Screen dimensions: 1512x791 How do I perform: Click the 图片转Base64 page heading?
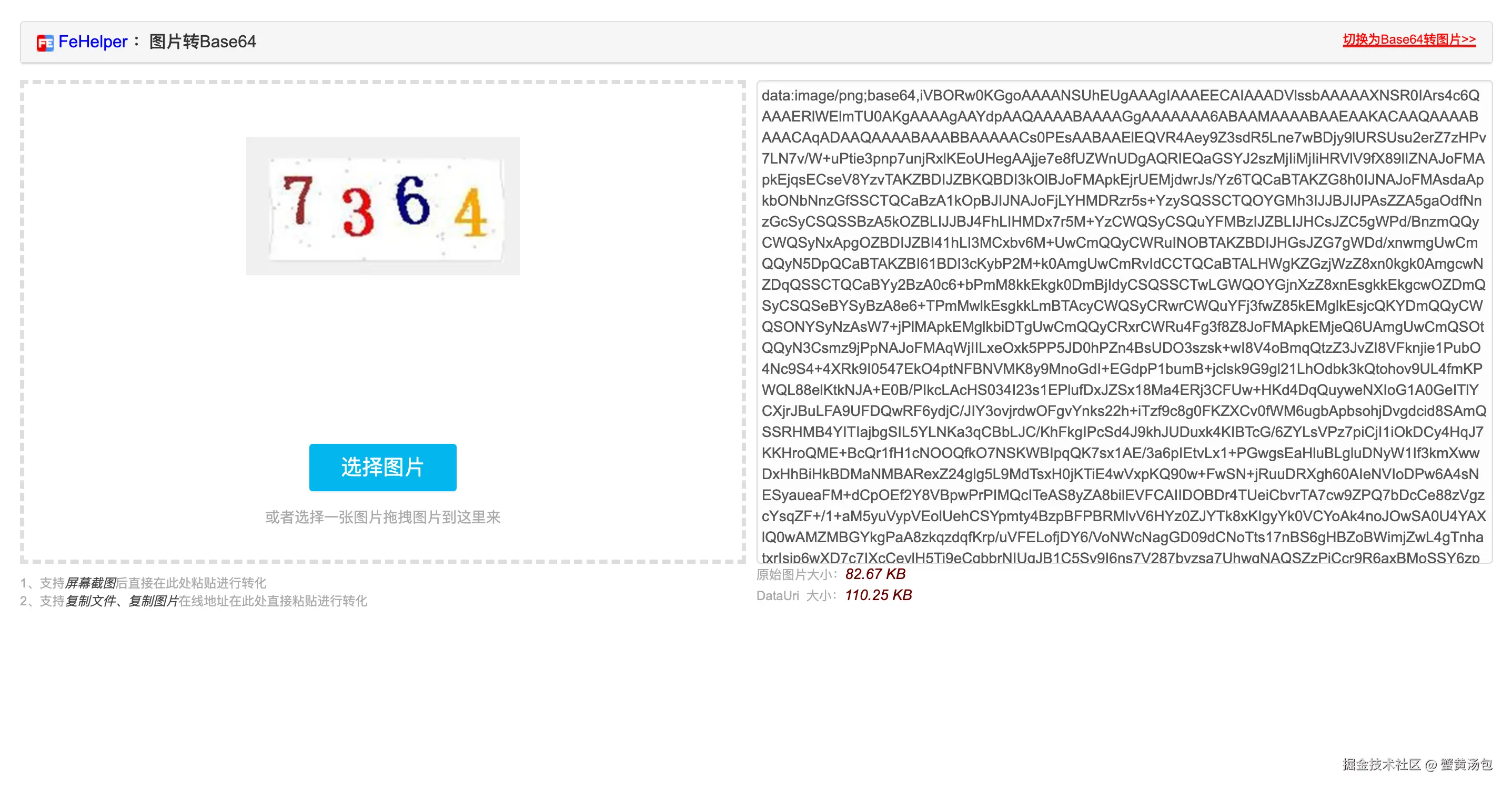coord(203,42)
